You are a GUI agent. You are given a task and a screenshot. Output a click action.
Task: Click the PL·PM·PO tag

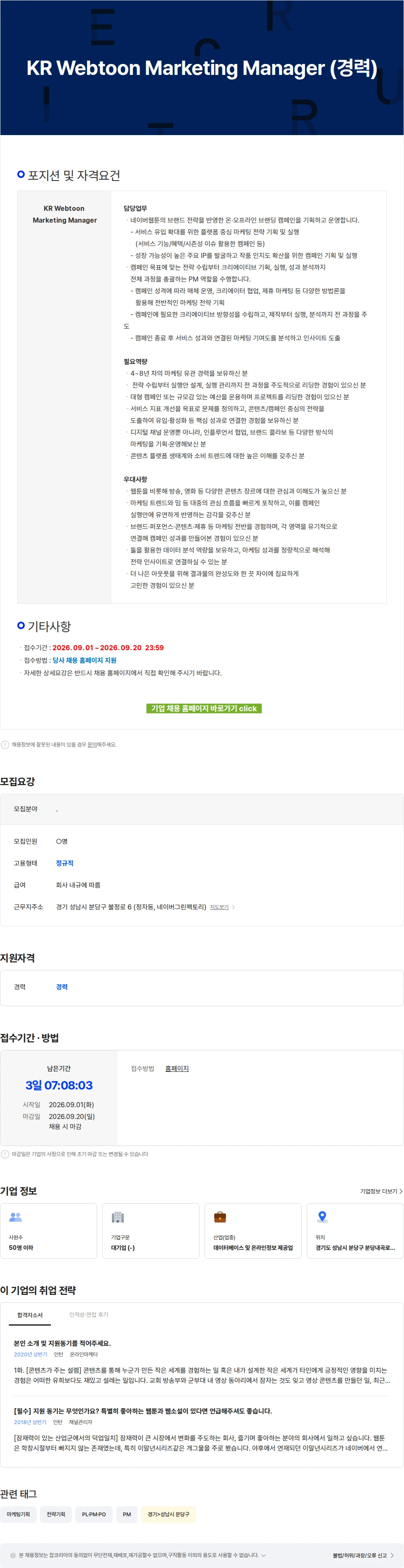point(94,1514)
